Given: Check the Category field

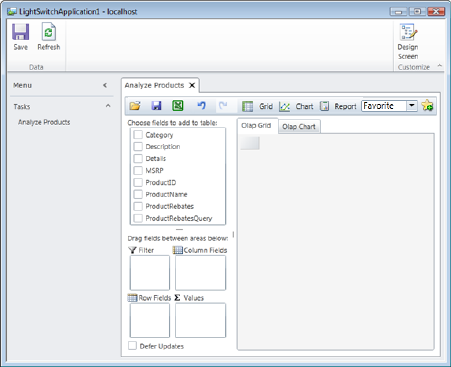Looking at the screenshot, I should click(138, 135).
